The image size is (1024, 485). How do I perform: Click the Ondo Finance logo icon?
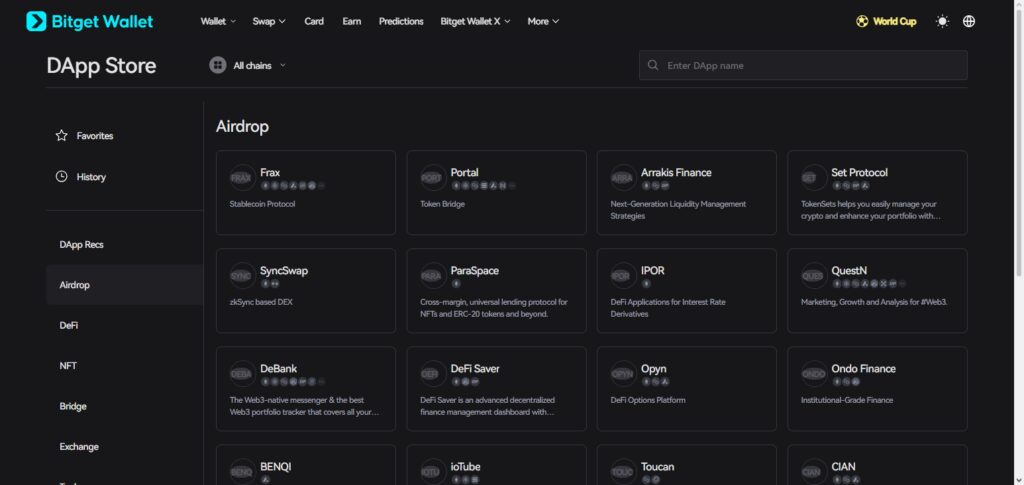tap(812, 373)
